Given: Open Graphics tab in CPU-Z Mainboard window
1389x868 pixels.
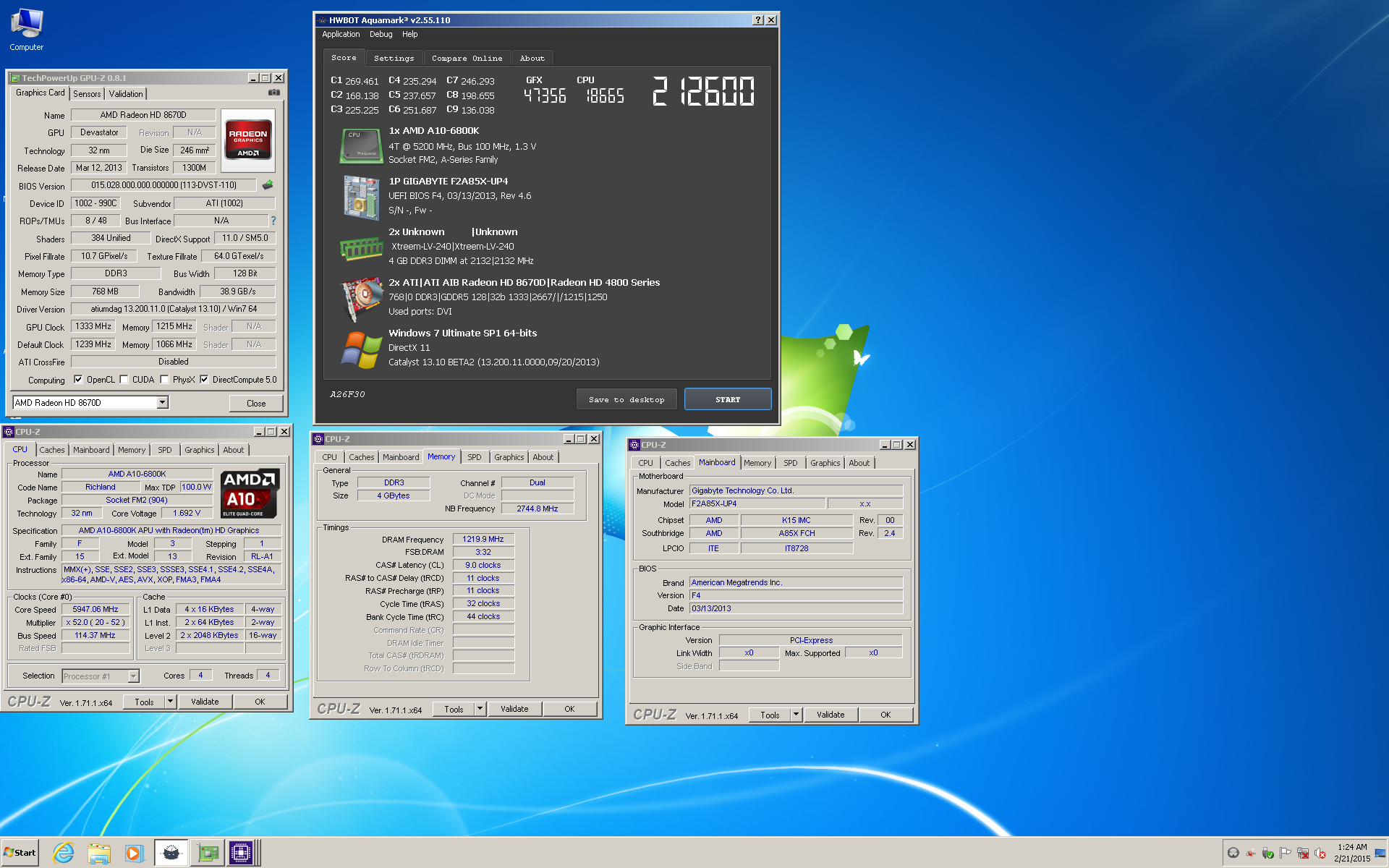Looking at the screenshot, I should [825, 463].
